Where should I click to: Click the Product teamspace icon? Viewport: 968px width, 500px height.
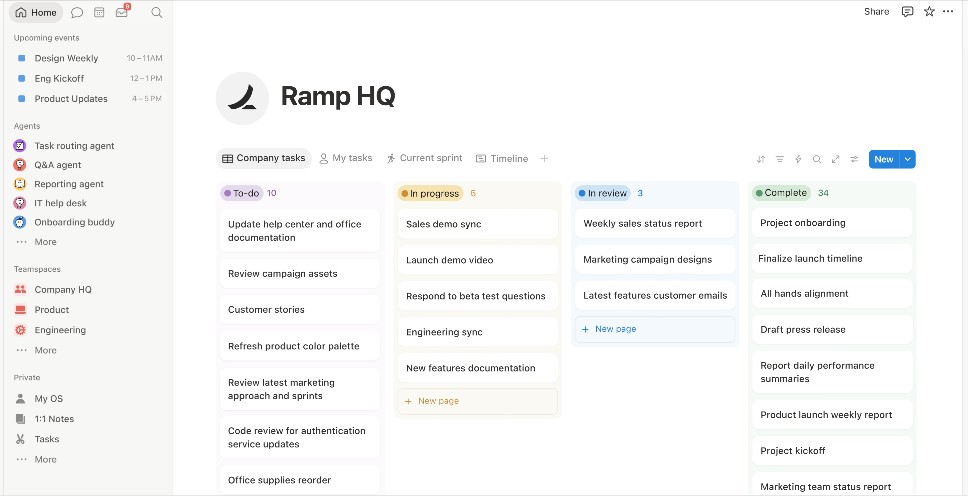click(20, 310)
